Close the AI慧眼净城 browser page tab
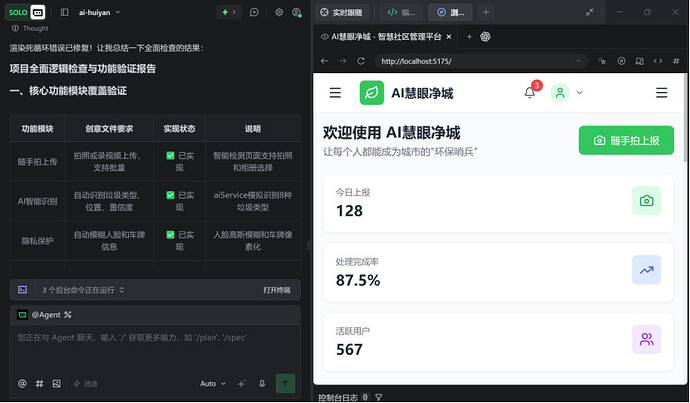Image resolution: width=690 pixels, height=403 pixels. tap(449, 37)
